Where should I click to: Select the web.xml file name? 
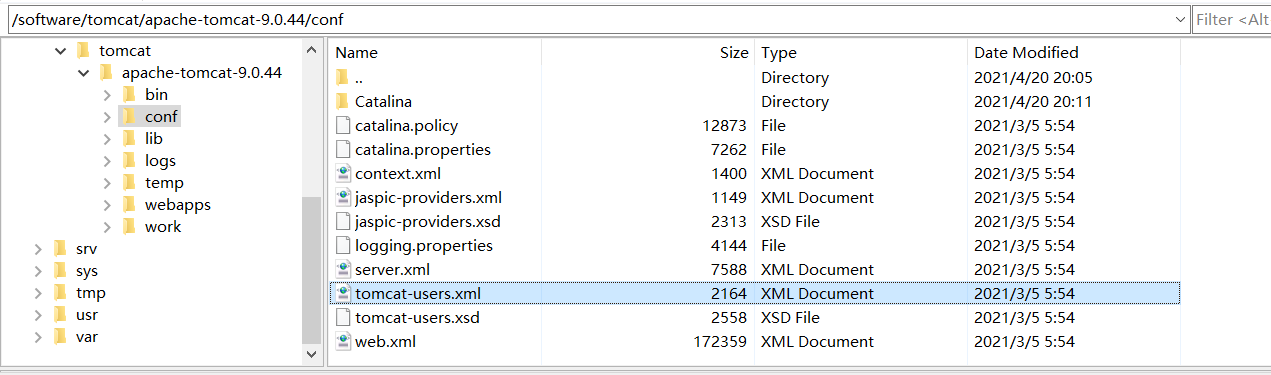(x=385, y=342)
